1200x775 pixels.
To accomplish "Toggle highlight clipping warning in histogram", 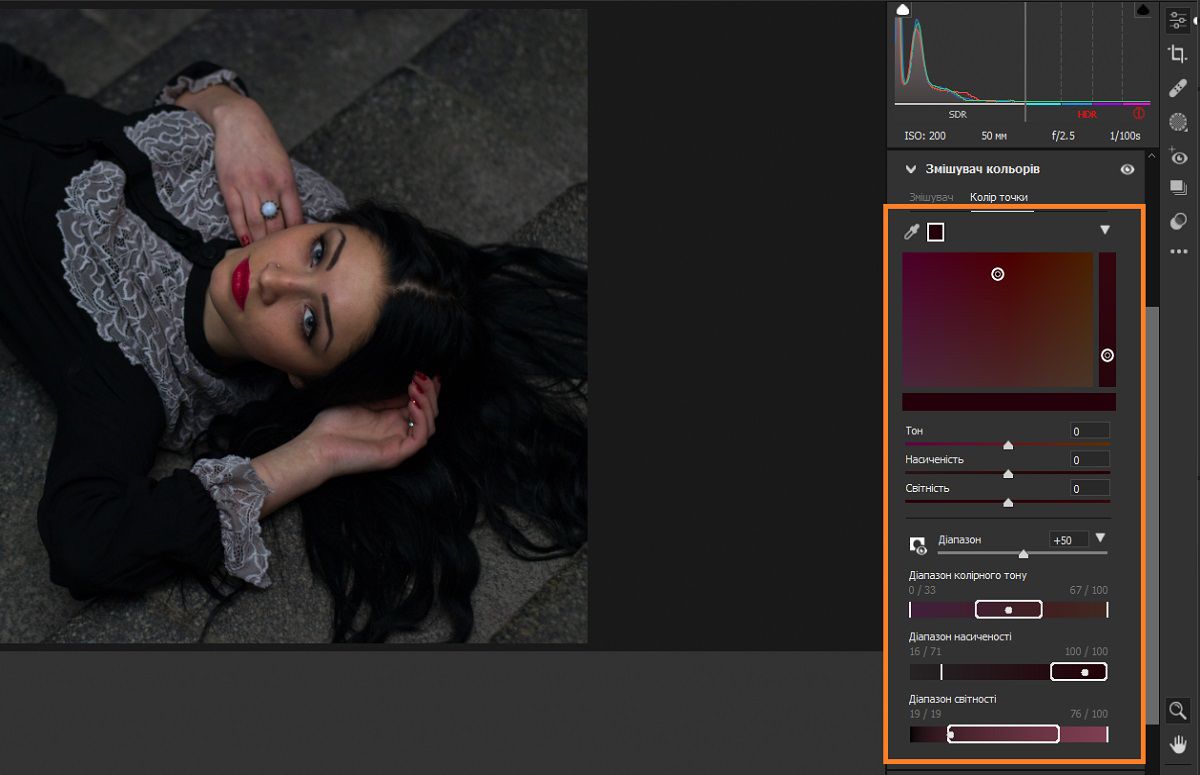I will pos(1142,10).
